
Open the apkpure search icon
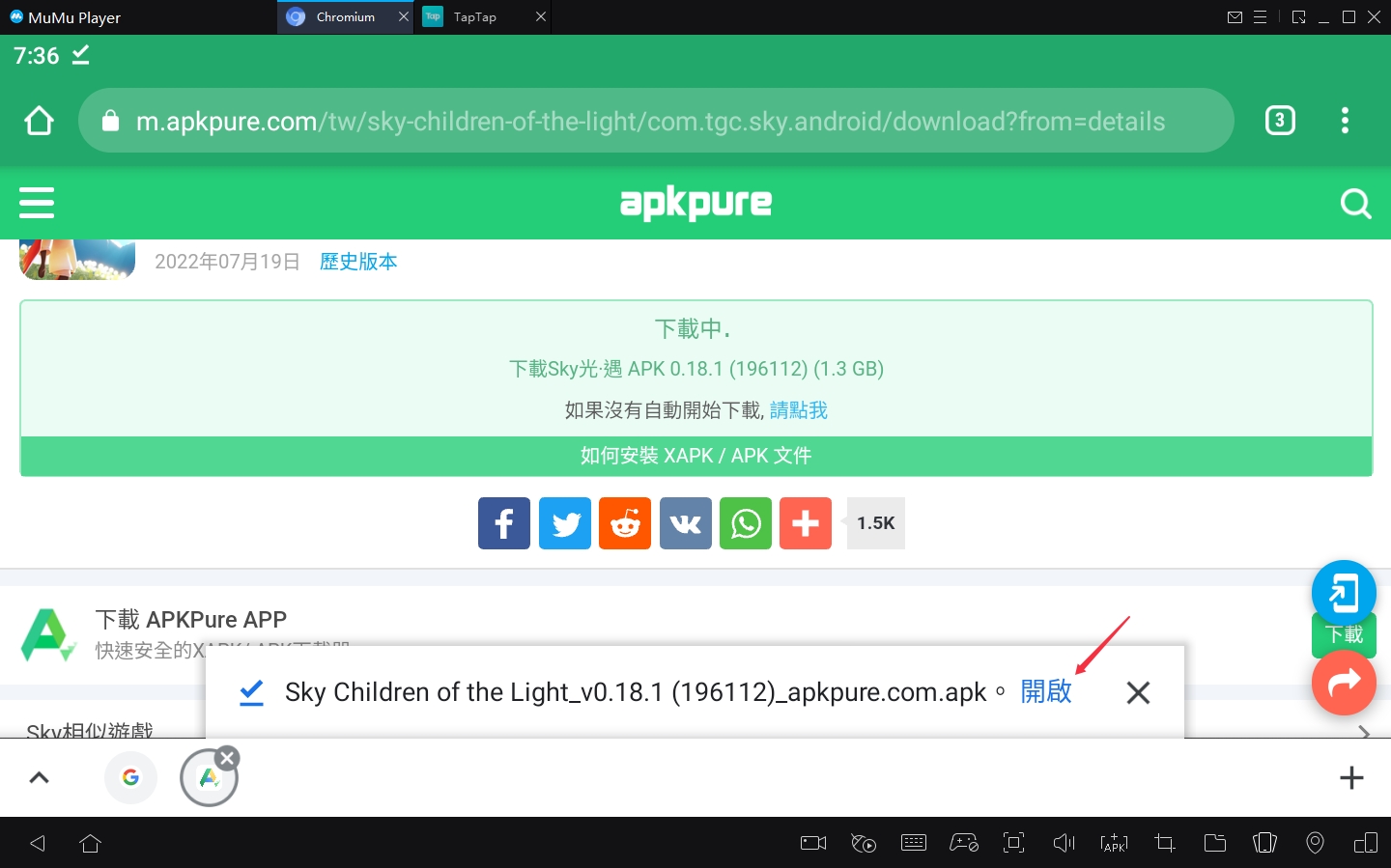coord(1355,203)
